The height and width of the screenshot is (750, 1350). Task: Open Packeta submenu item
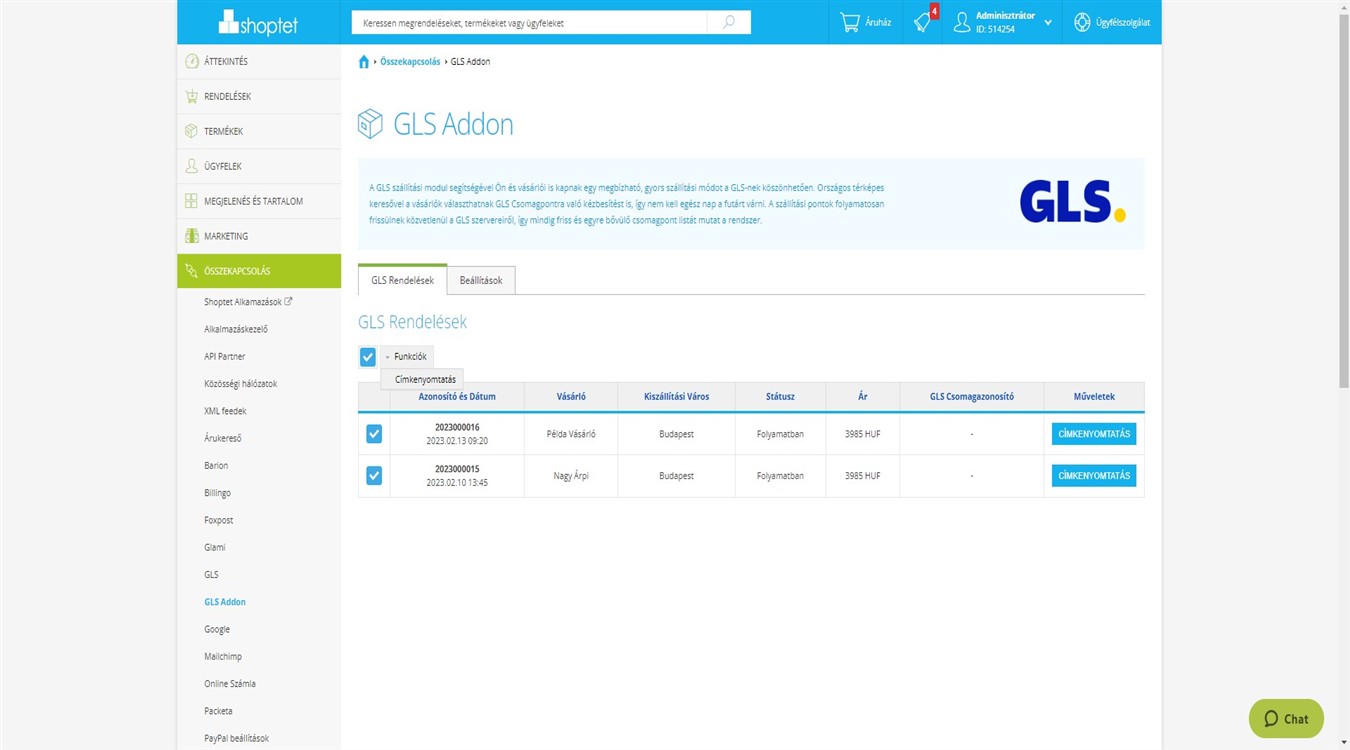coord(218,711)
